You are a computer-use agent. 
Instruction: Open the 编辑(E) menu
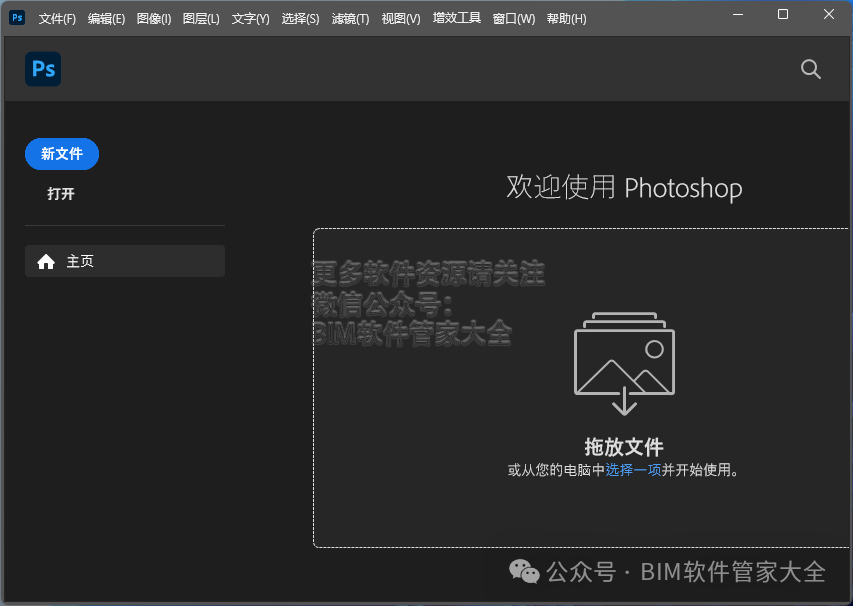pyautogui.click(x=107, y=19)
